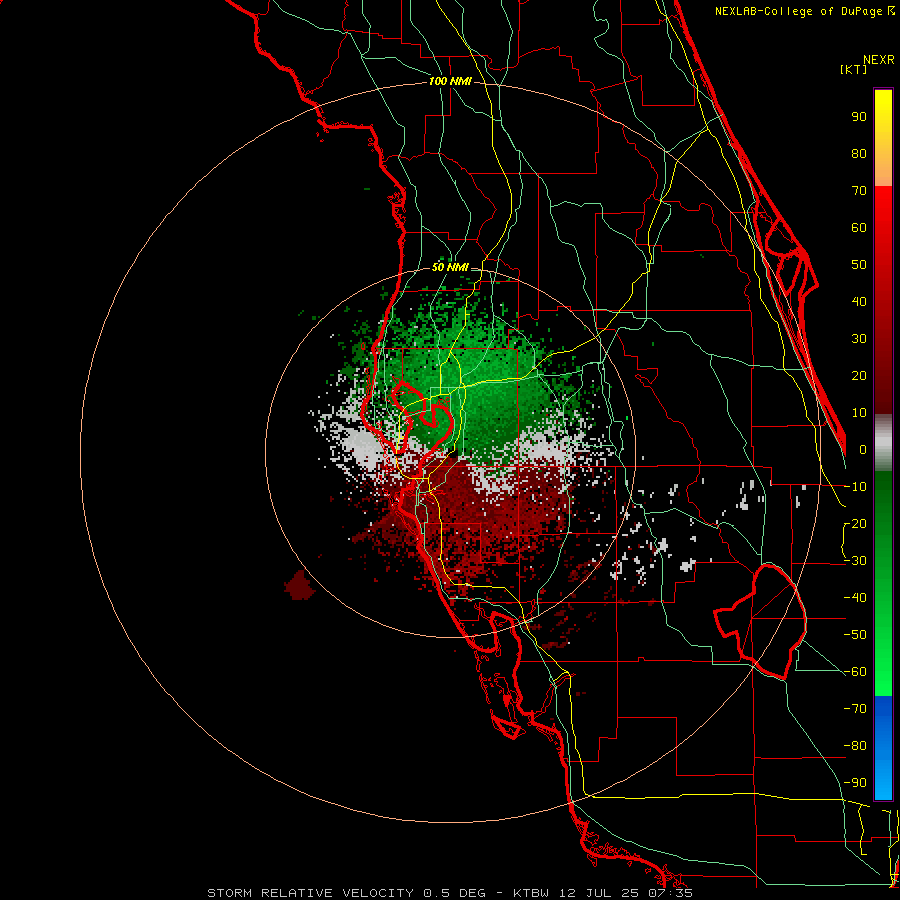Click the NEXR label above the color scale

point(879,60)
